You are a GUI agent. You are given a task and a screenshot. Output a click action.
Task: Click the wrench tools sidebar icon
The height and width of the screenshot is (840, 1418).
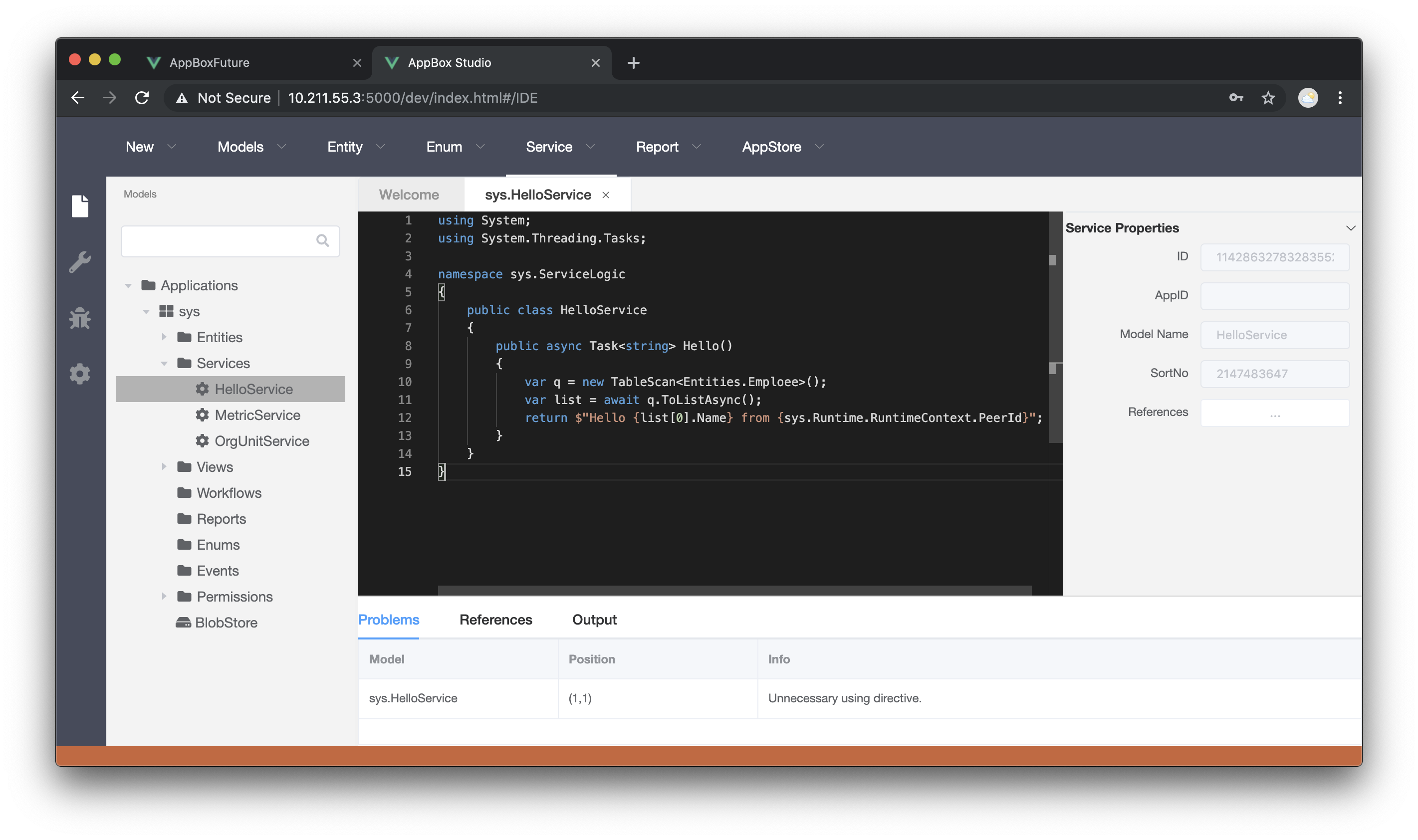tap(80, 262)
